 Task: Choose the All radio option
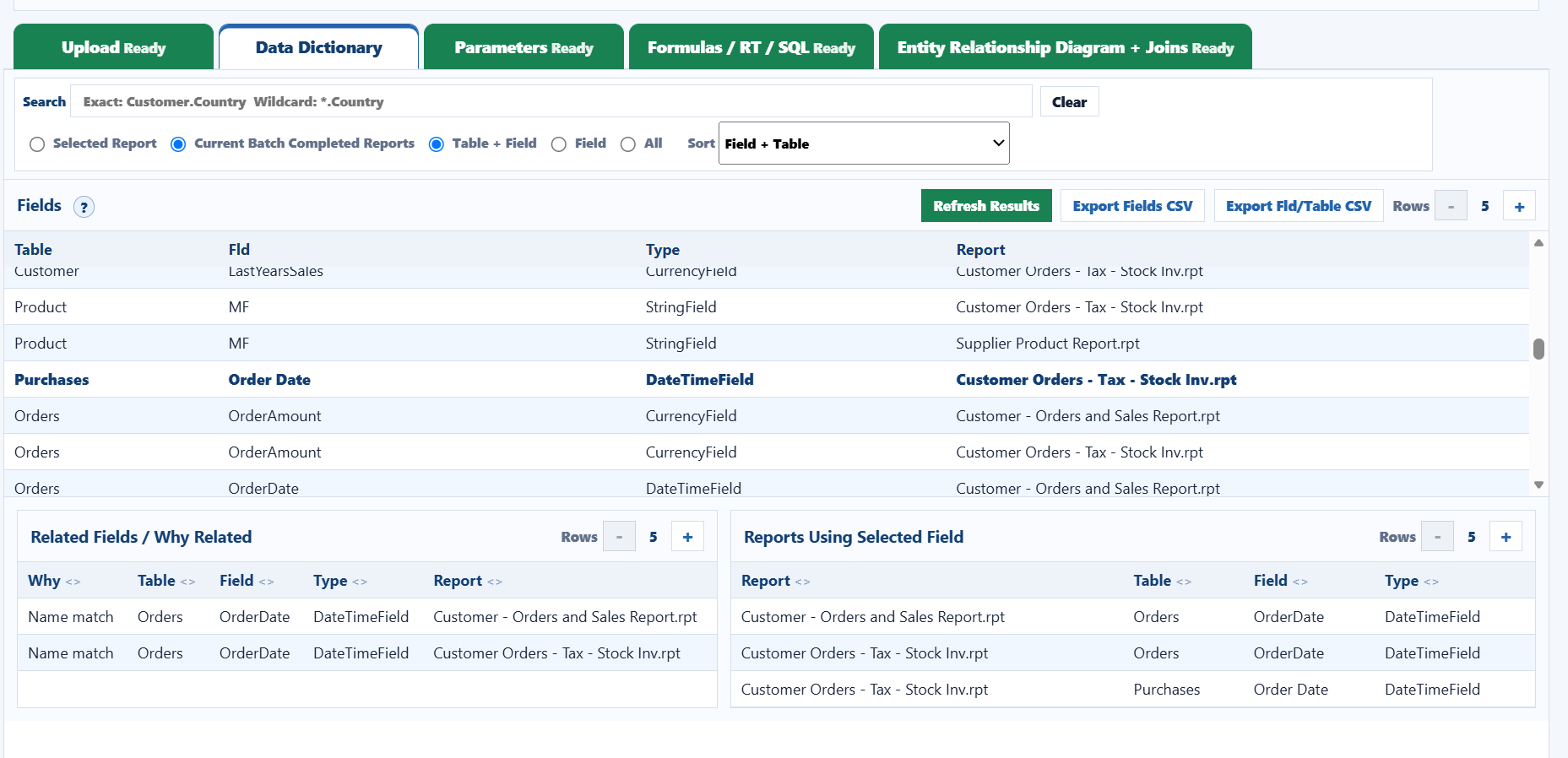point(628,144)
